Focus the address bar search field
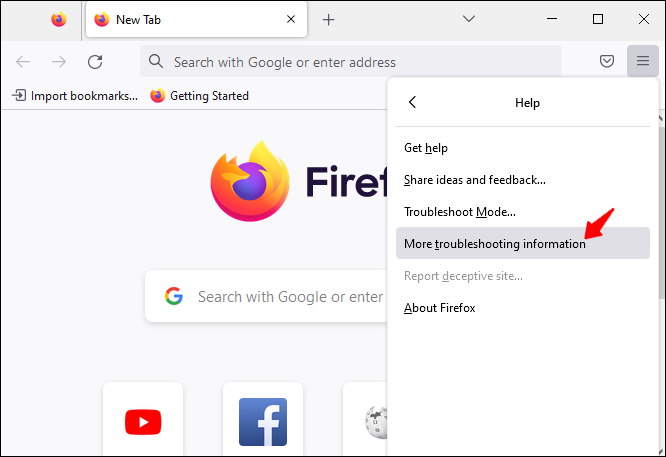Viewport: 666px width, 457px height. coord(351,62)
